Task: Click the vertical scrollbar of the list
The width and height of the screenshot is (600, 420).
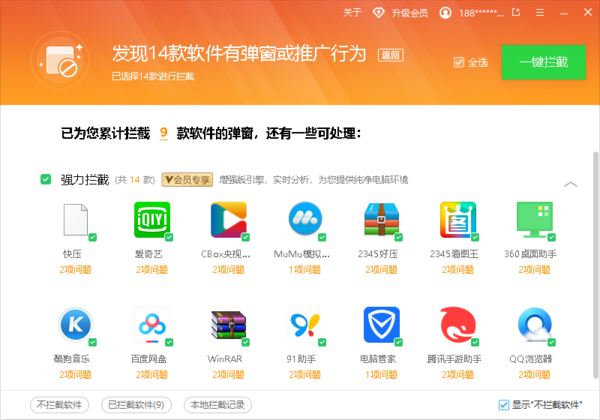Action: tap(595, 265)
